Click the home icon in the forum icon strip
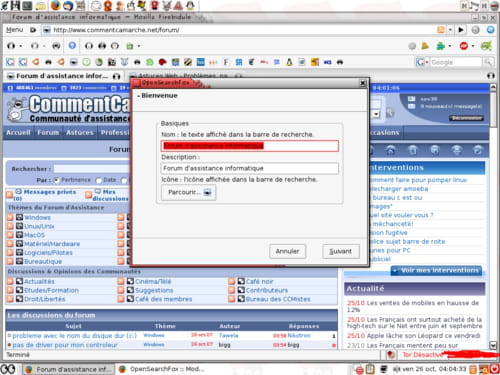 point(390,150)
